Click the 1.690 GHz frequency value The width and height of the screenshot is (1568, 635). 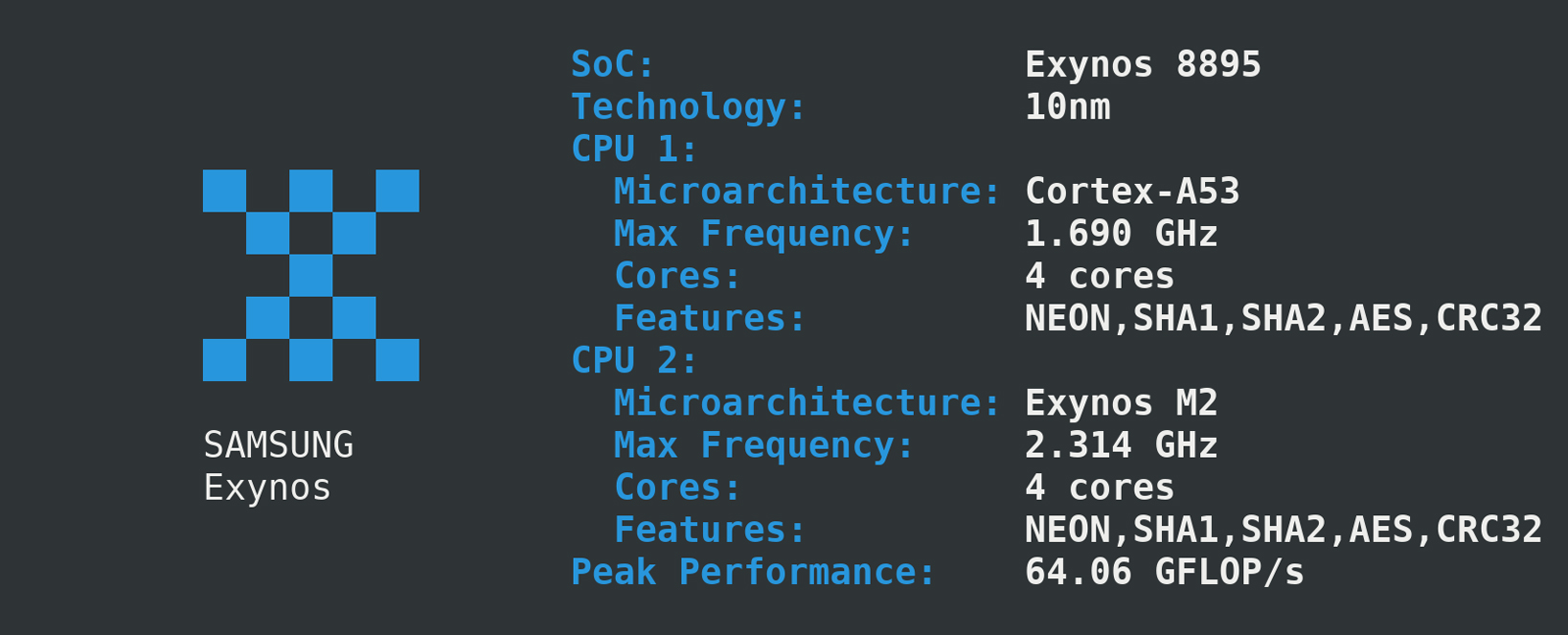pos(1121,234)
